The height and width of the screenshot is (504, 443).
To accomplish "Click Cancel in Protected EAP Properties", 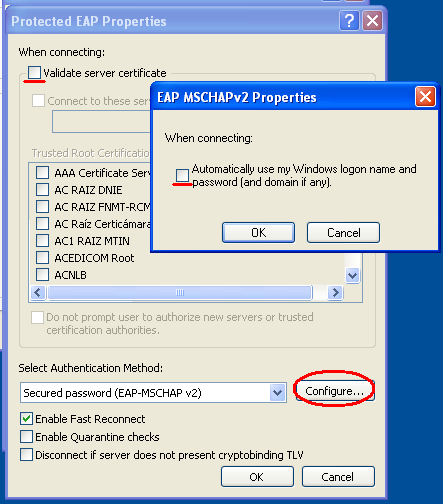I will click(338, 477).
